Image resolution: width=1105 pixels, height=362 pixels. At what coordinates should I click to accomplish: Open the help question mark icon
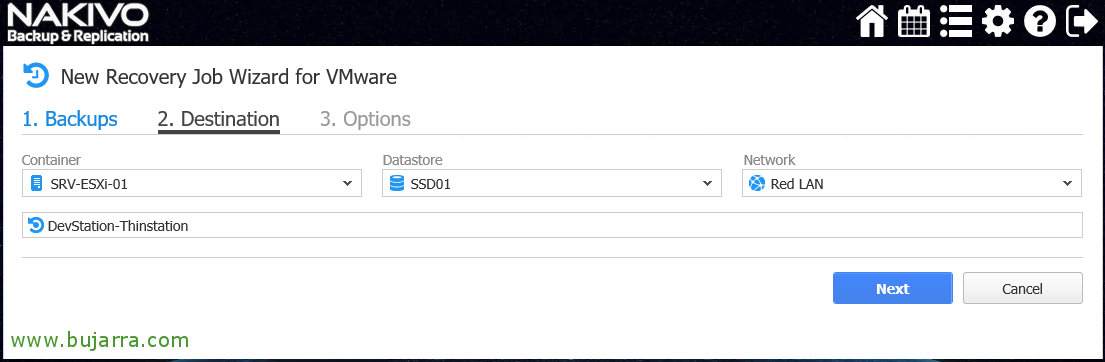pyautogui.click(x=1039, y=22)
